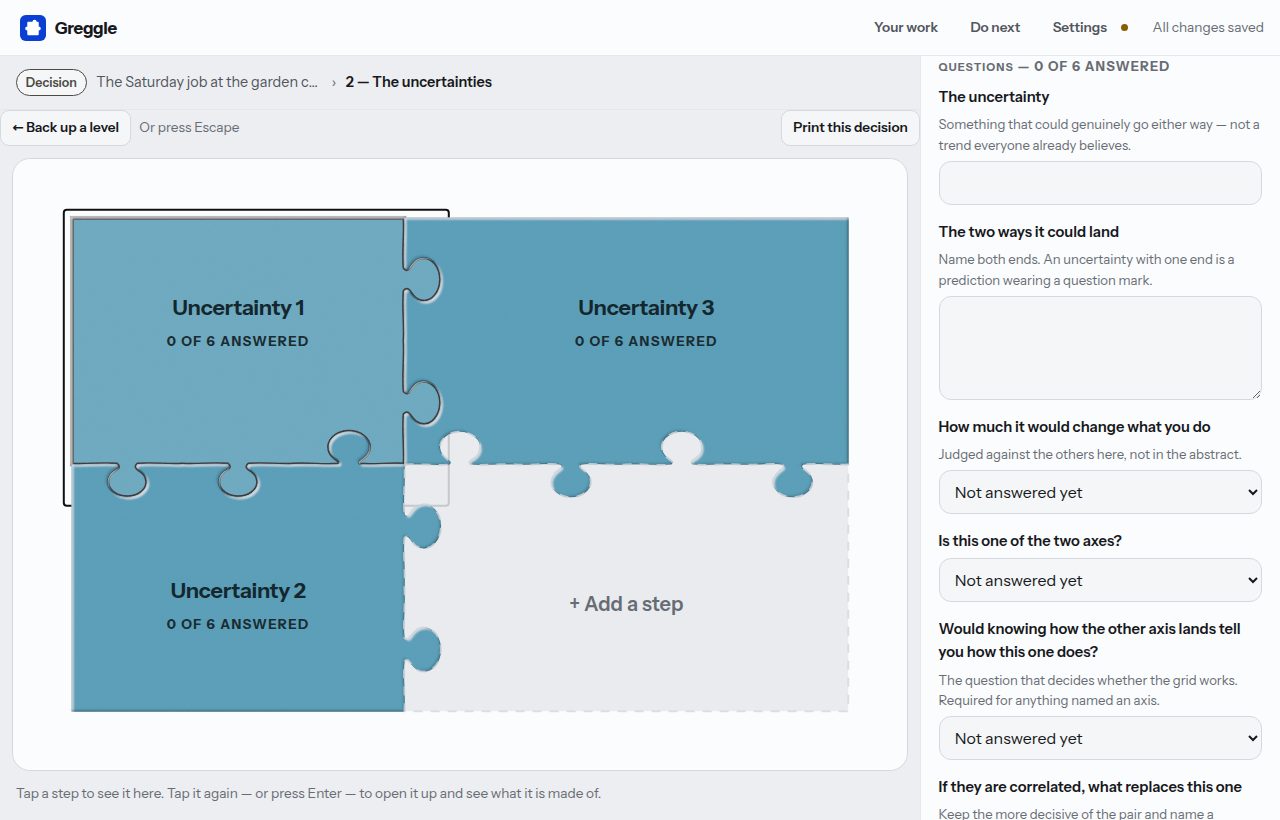Image resolution: width=1280 pixels, height=820 pixels.
Task: Click the current breadcrumb '2 — The uncertainties'
Action: pos(419,82)
